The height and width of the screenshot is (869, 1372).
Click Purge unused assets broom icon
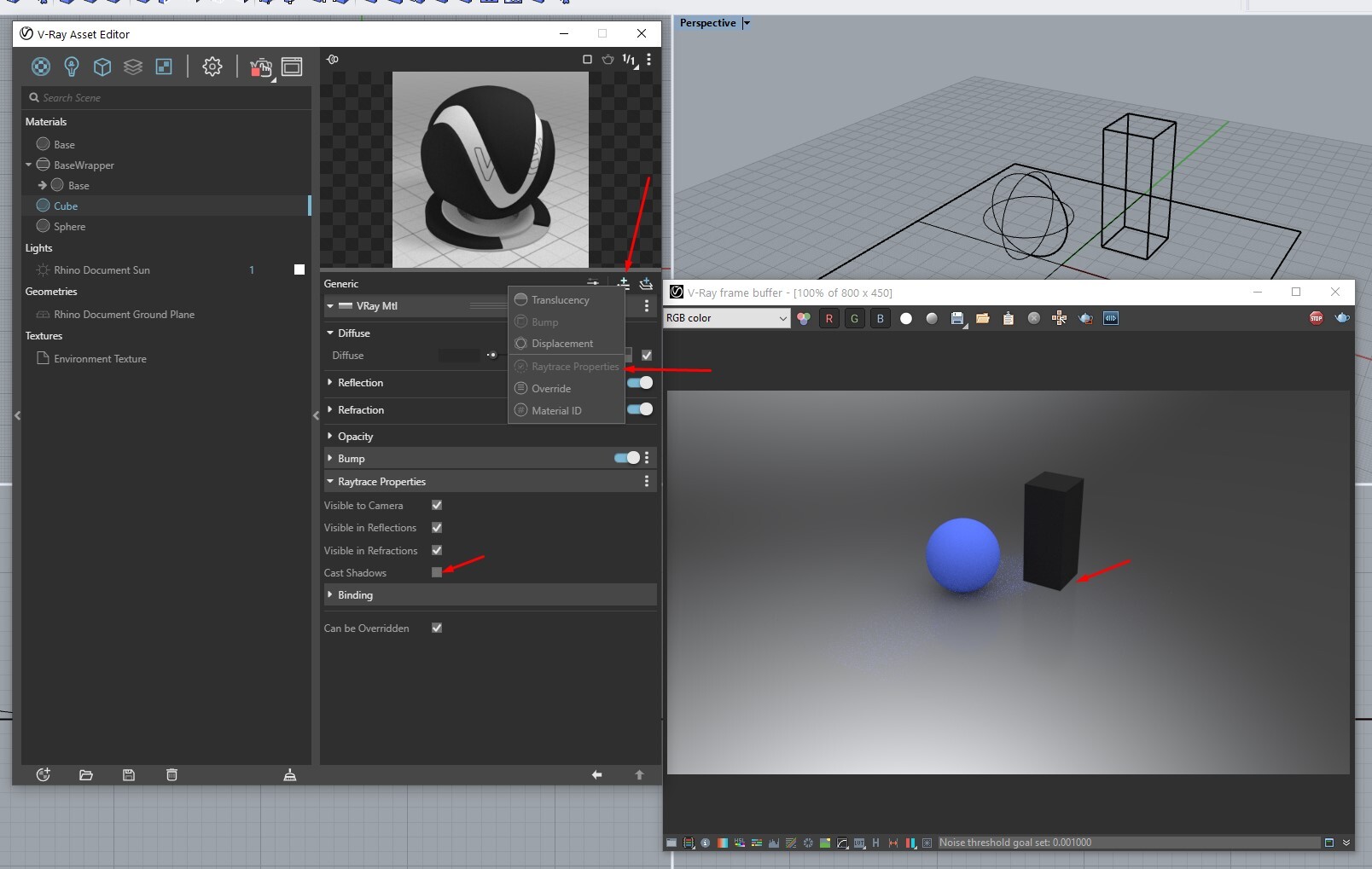coord(290,774)
